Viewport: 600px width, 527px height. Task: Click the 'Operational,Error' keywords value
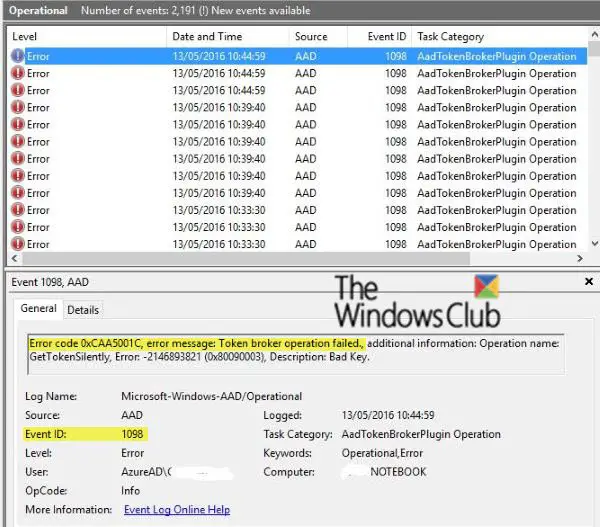pos(382,453)
